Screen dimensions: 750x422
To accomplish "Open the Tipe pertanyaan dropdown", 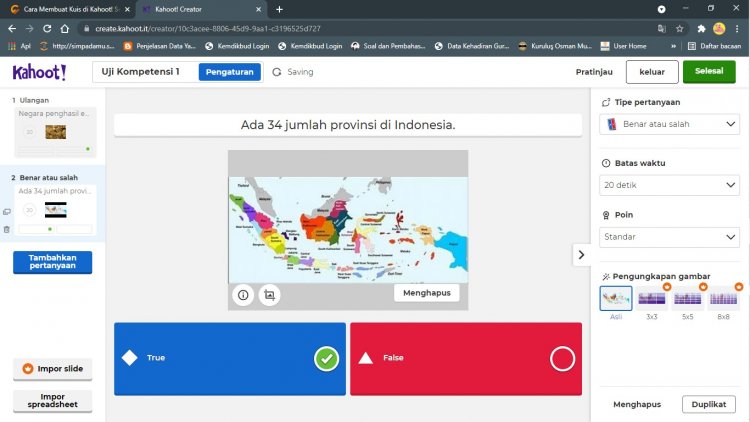I will tap(670, 124).
